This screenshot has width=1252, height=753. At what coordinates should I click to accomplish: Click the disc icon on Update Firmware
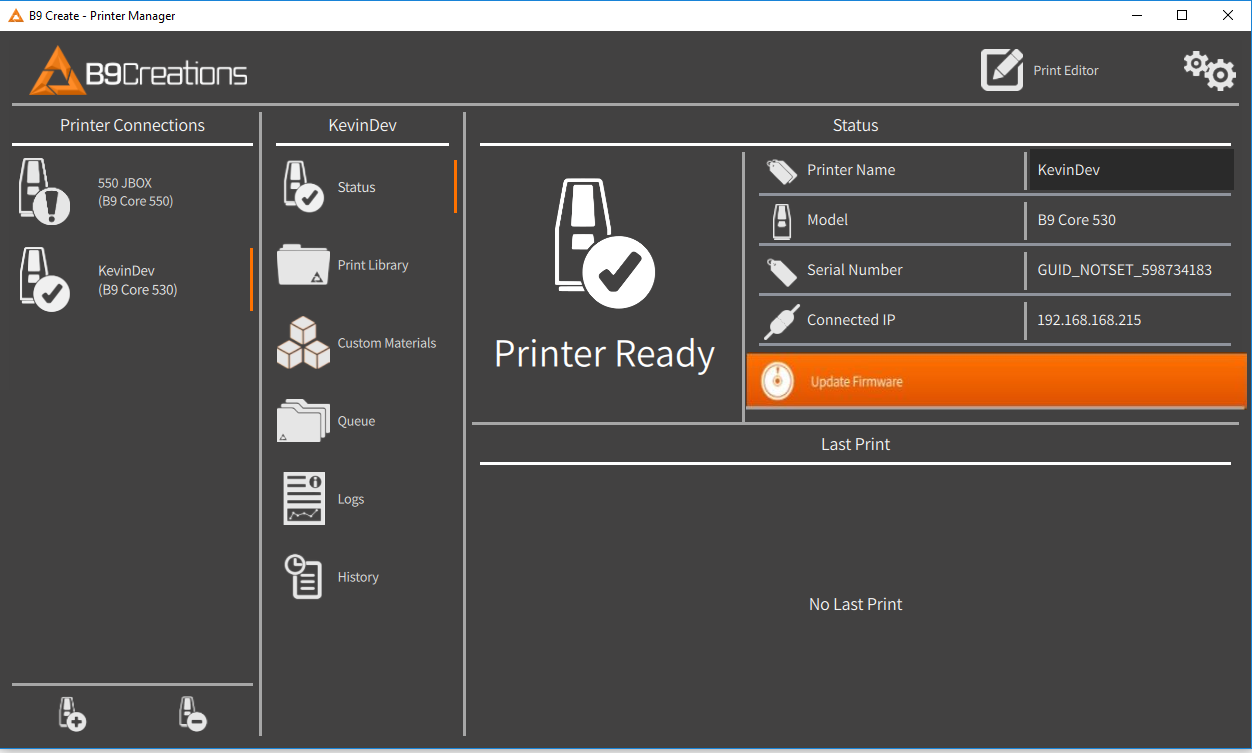point(777,382)
